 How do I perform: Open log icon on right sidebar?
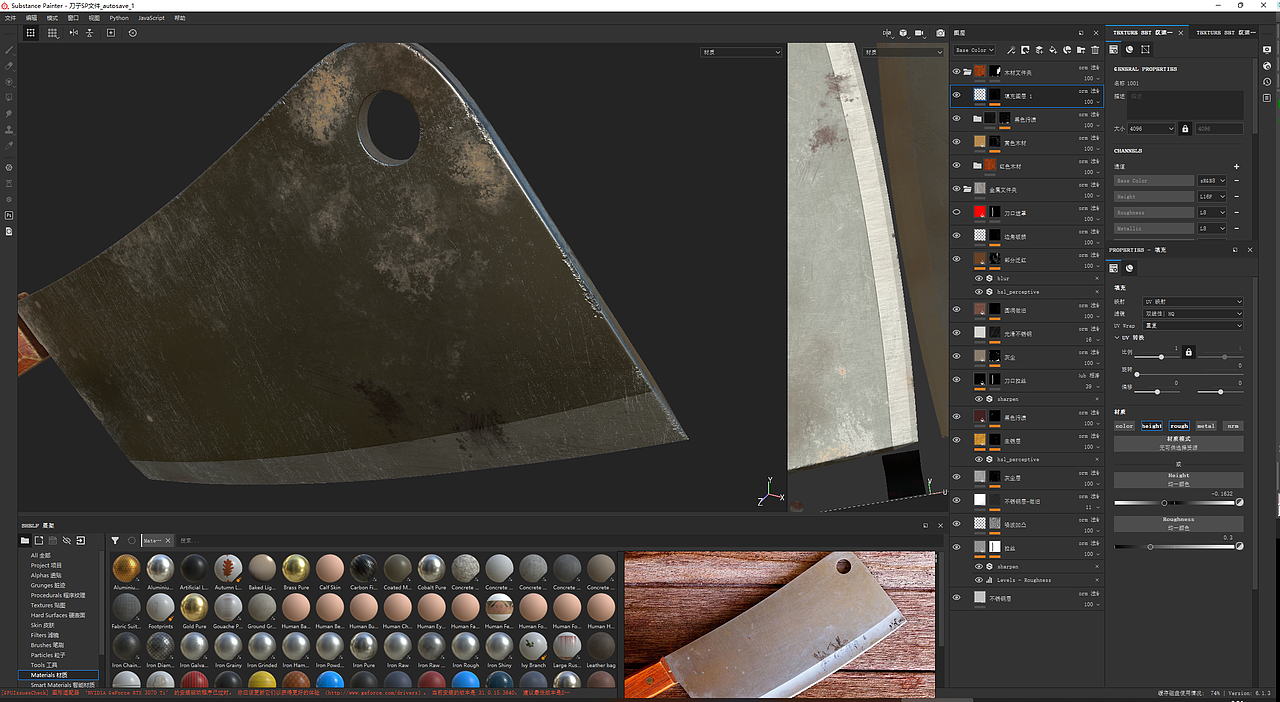[1267, 98]
